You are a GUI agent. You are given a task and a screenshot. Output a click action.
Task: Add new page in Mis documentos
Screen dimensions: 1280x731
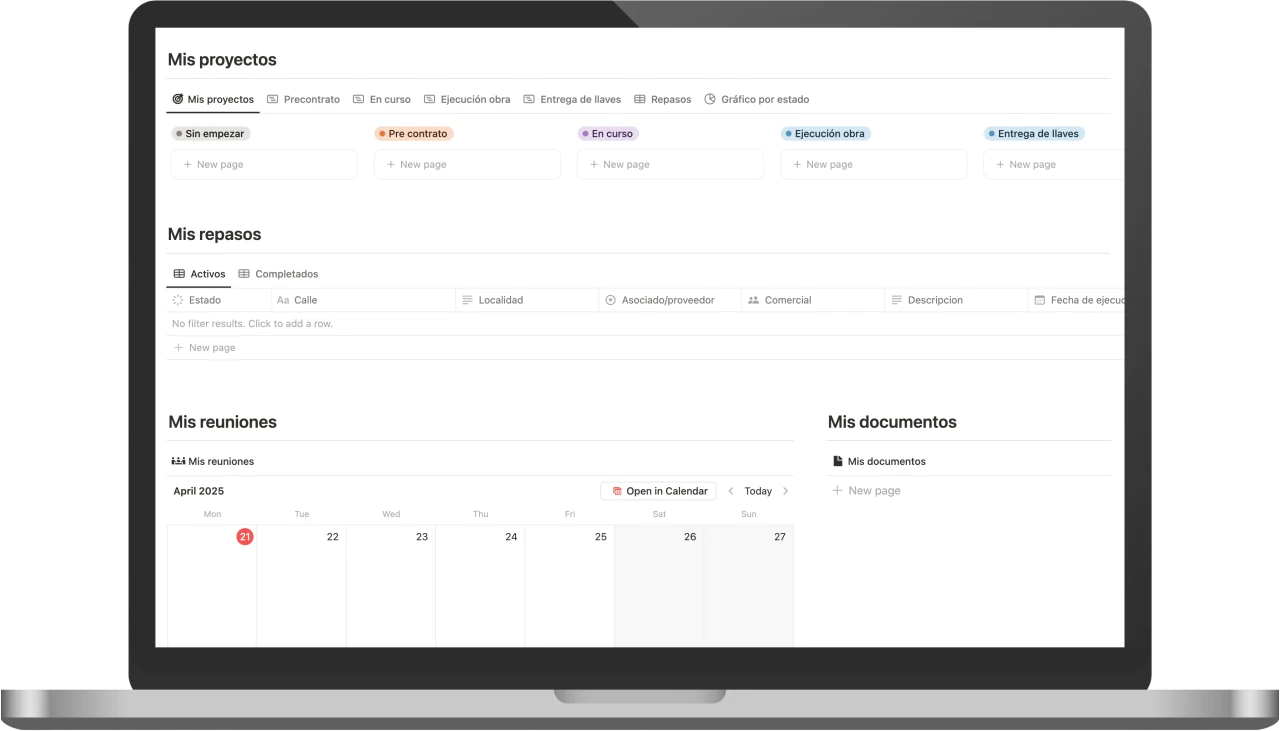point(867,491)
